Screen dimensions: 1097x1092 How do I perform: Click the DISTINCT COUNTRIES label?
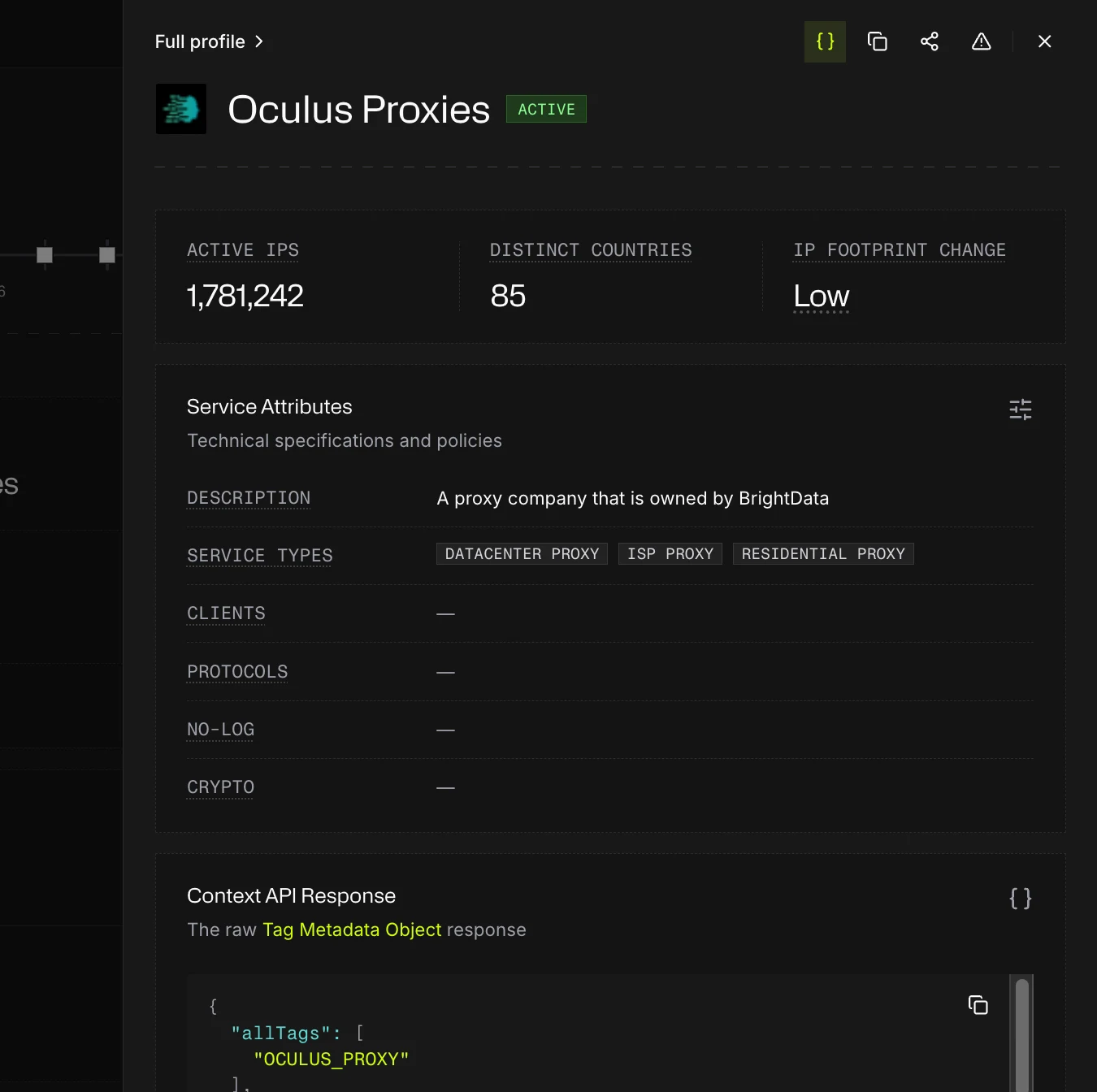click(x=591, y=250)
